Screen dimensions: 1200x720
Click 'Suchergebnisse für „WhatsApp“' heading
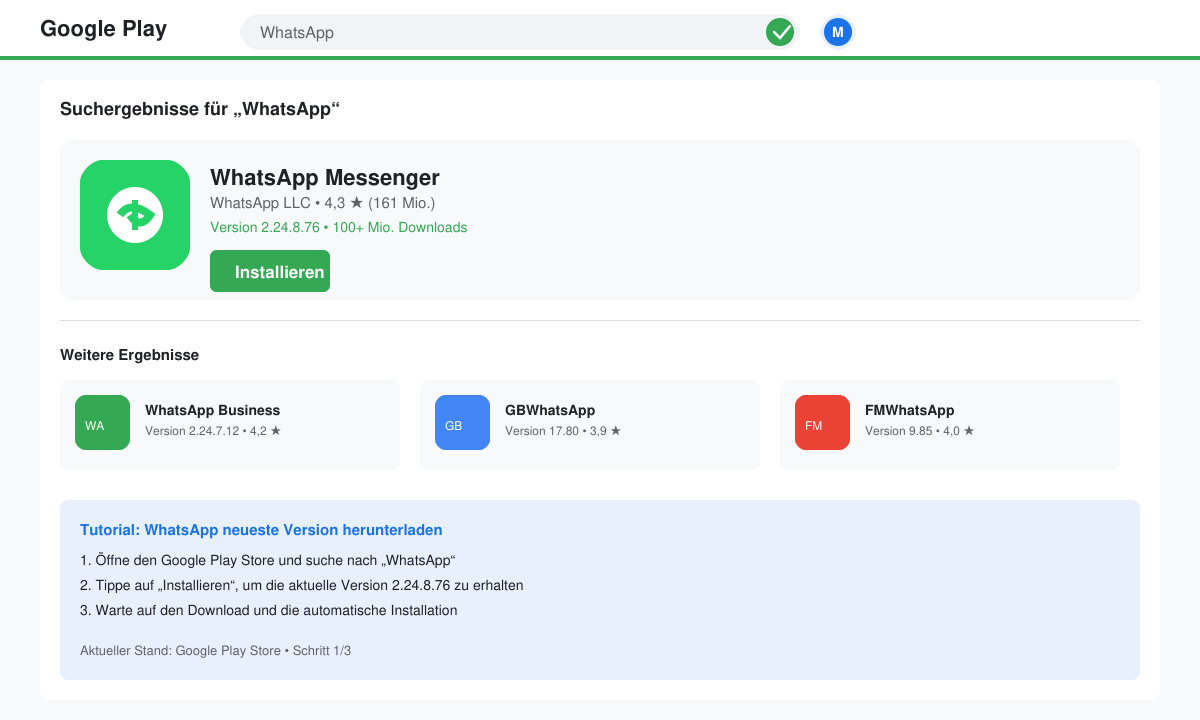pyautogui.click(x=200, y=109)
